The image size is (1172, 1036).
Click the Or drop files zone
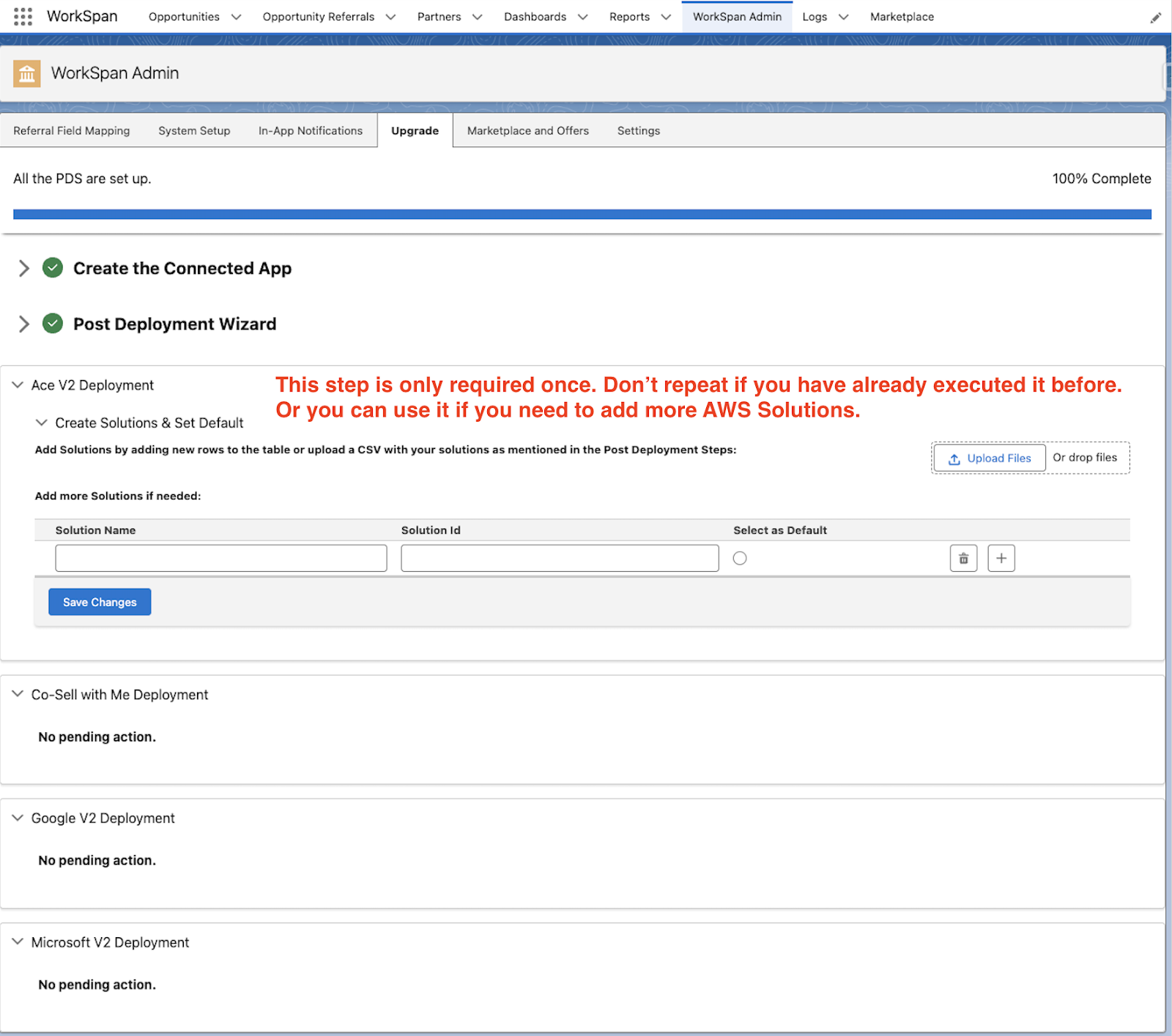point(1085,458)
